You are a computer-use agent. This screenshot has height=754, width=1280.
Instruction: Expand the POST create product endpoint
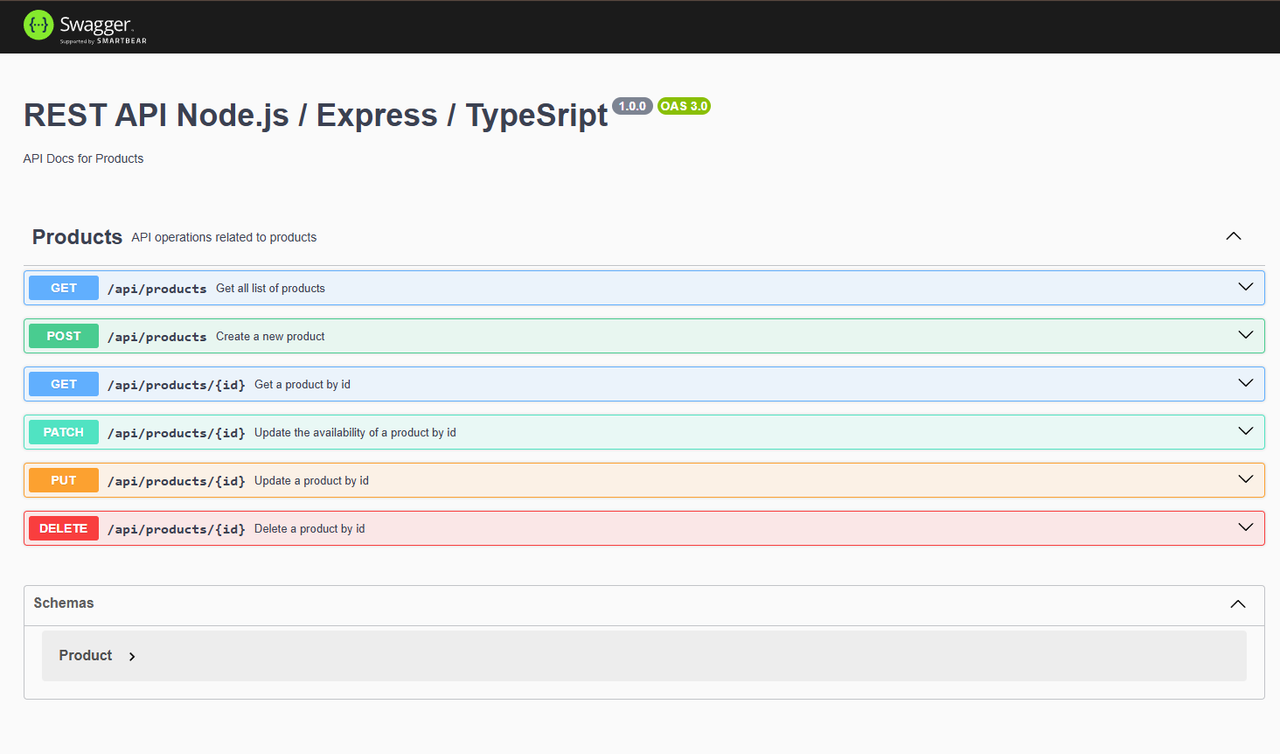click(x=1246, y=334)
